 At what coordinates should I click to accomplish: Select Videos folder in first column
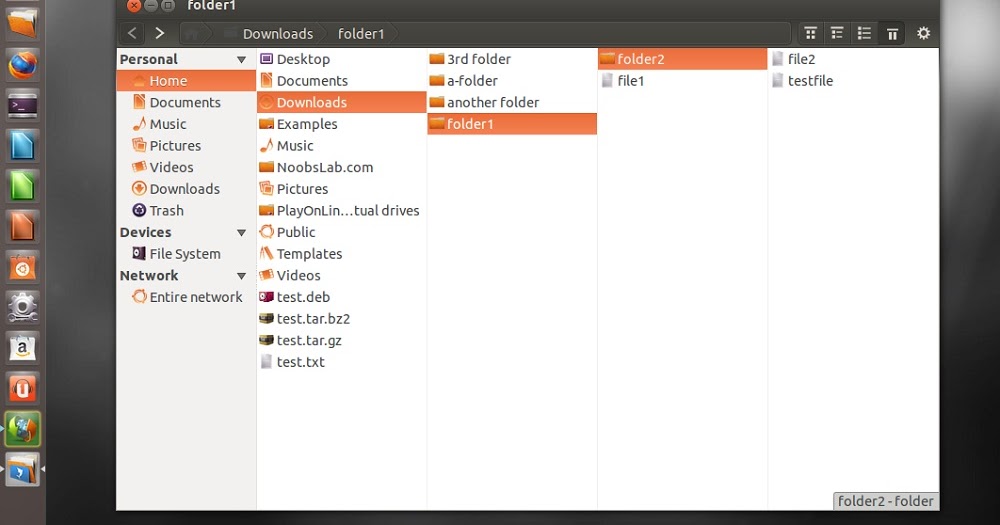342,276
